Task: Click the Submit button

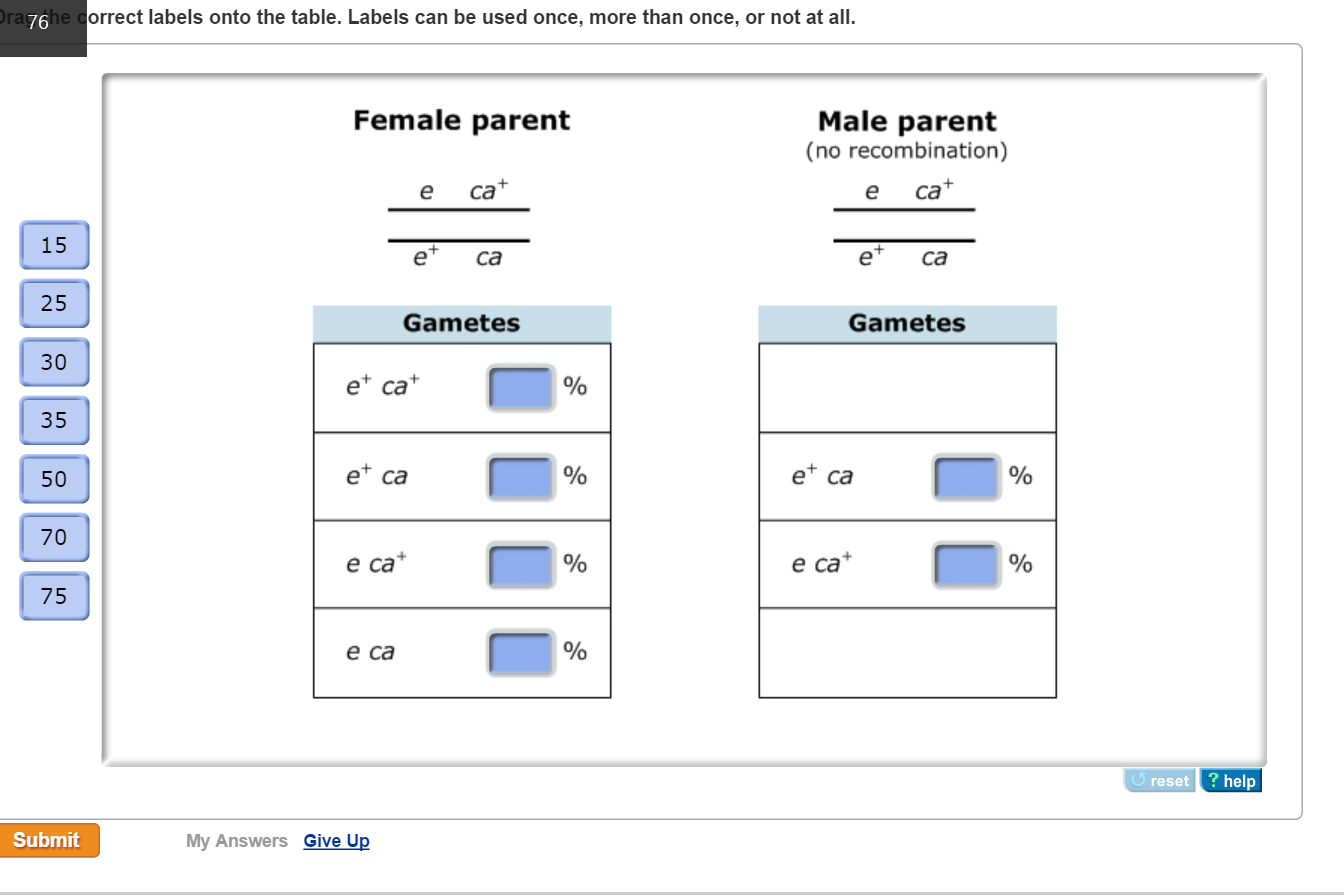Action: [x=49, y=840]
